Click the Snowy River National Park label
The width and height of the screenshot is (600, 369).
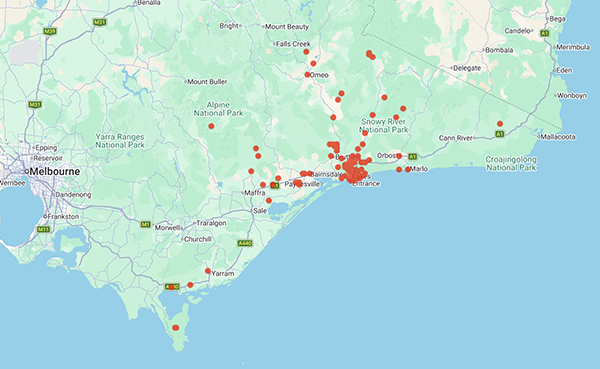tap(384, 126)
